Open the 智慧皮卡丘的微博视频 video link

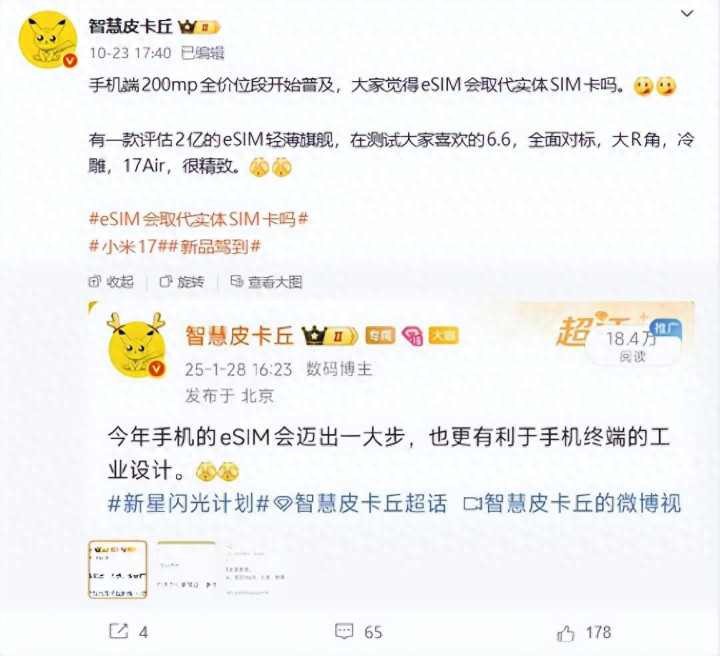572,503
